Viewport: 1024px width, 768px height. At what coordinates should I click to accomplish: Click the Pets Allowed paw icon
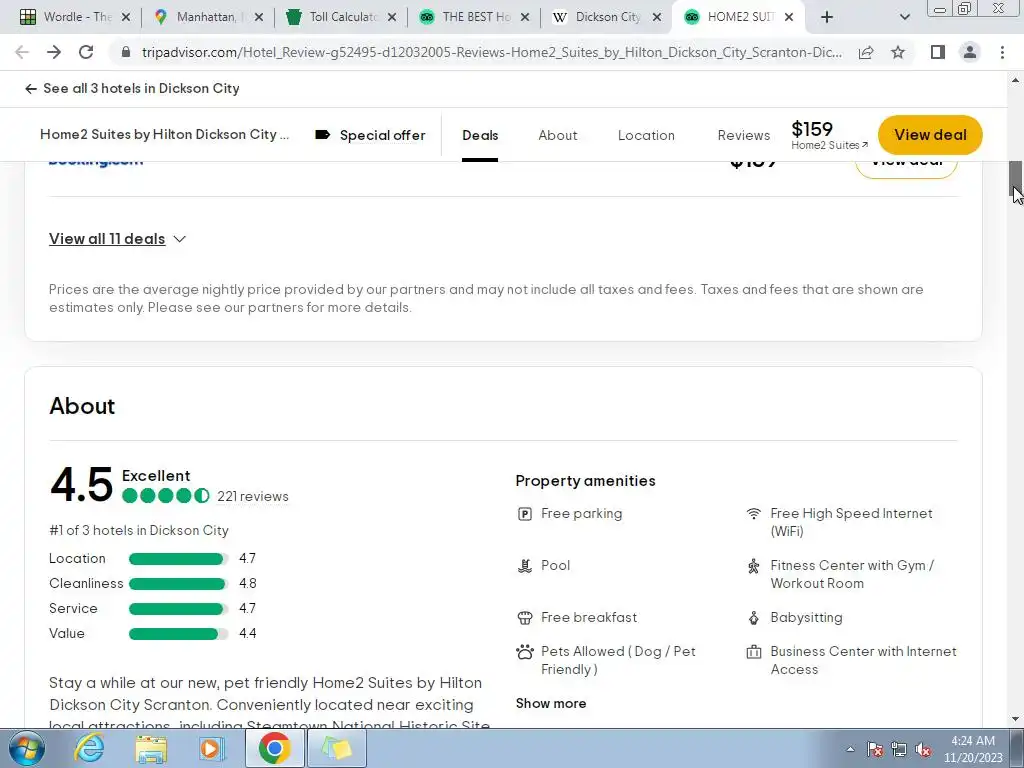524,652
